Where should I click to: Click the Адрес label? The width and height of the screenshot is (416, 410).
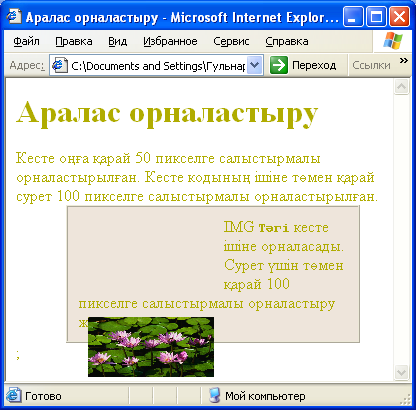(27, 65)
